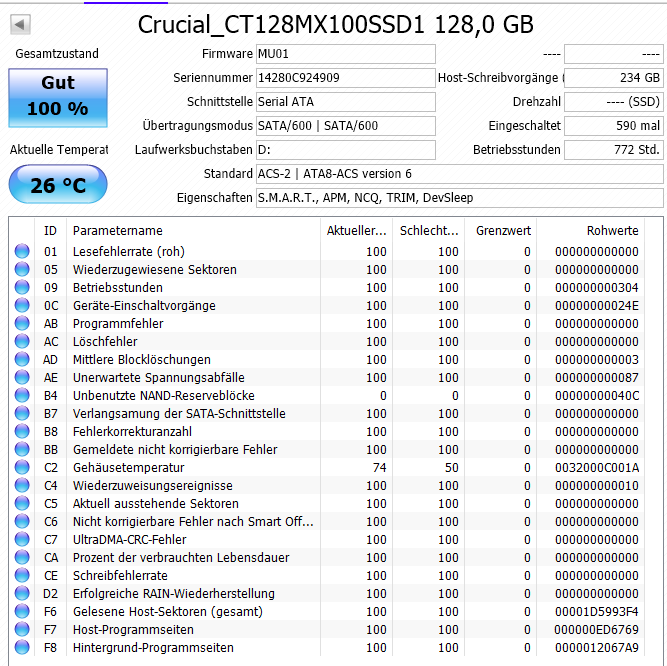The width and height of the screenshot is (667, 666).
Task: Select raw value 000000ED6769
Action: pos(597,629)
